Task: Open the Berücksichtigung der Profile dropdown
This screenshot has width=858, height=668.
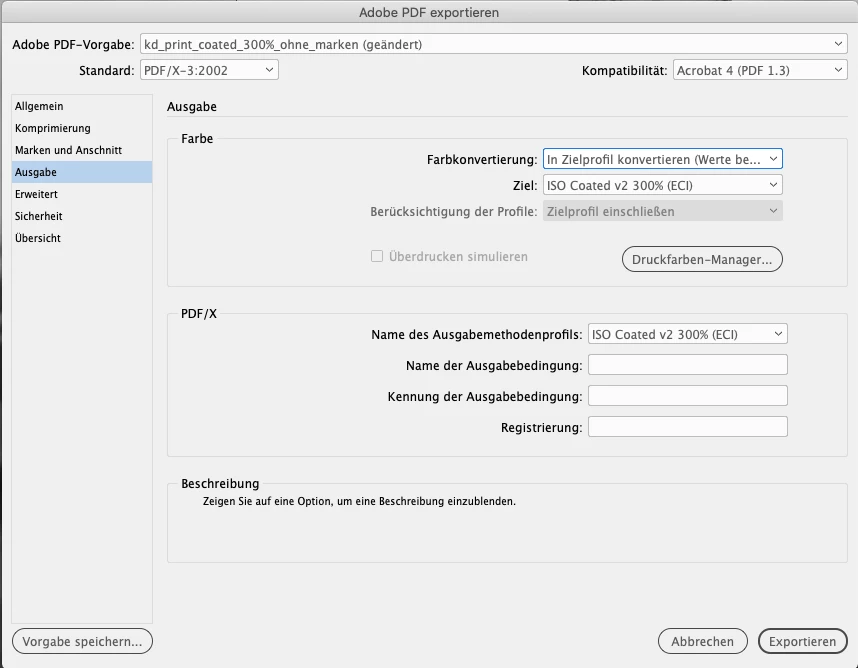Action: 662,211
